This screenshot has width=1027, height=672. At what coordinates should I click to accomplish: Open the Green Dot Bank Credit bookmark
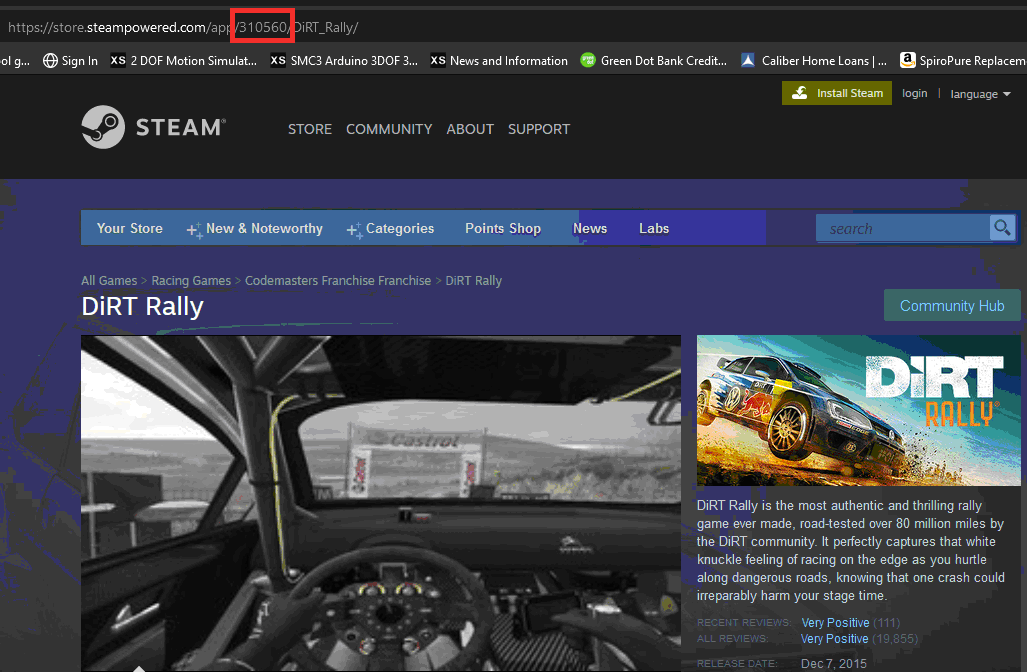[x=654, y=61]
